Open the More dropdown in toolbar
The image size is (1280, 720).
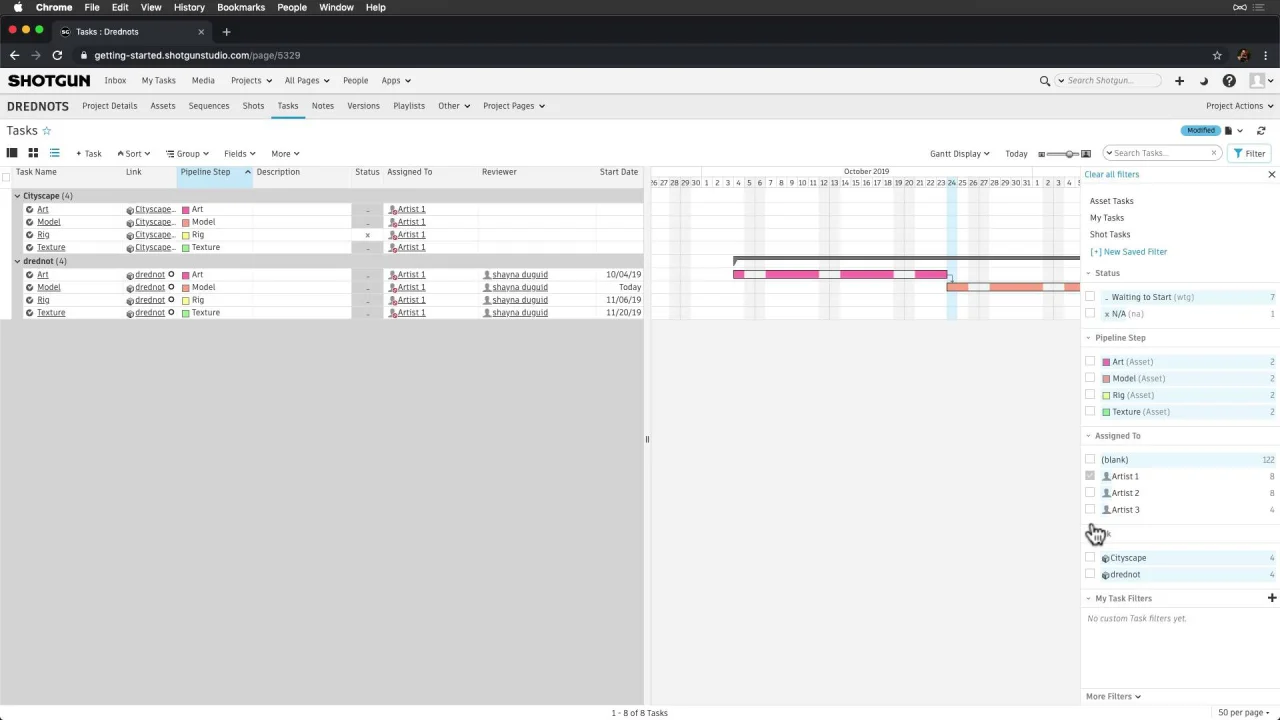click(x=285, y=154)
